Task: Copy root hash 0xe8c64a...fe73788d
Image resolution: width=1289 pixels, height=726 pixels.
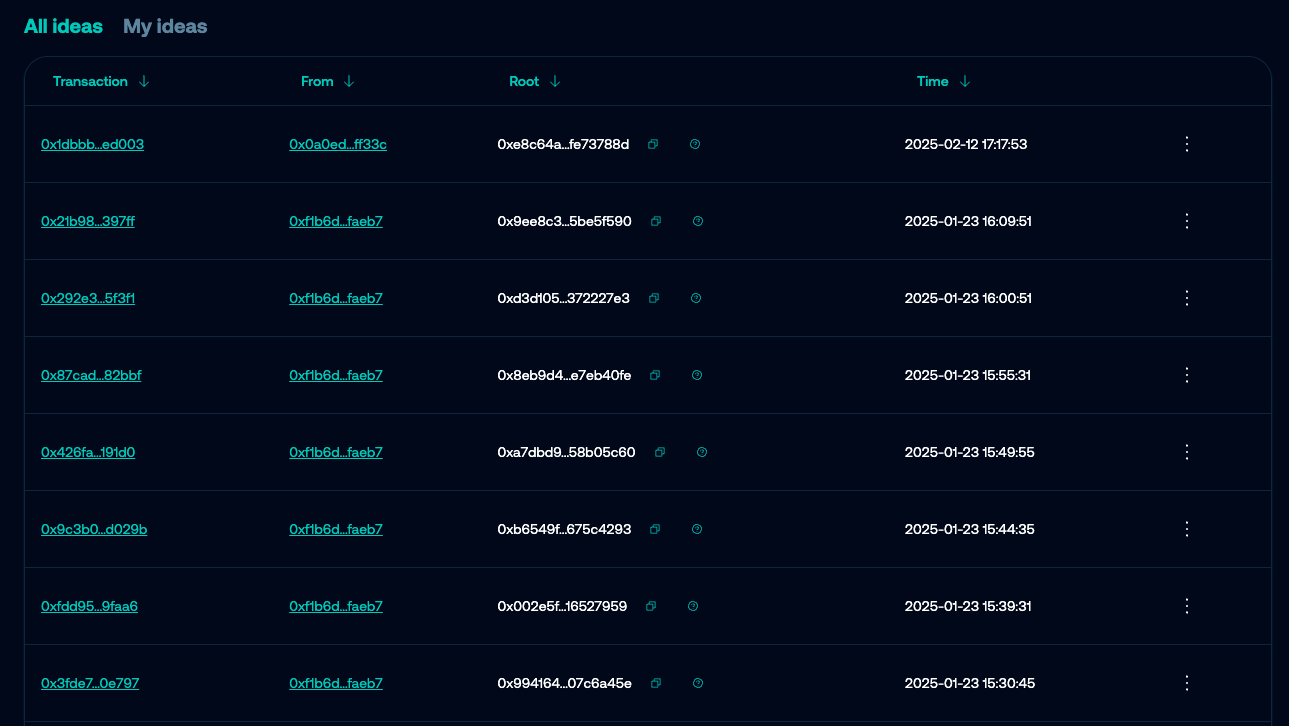Action: pyautogui.click(x=653, y=144)
